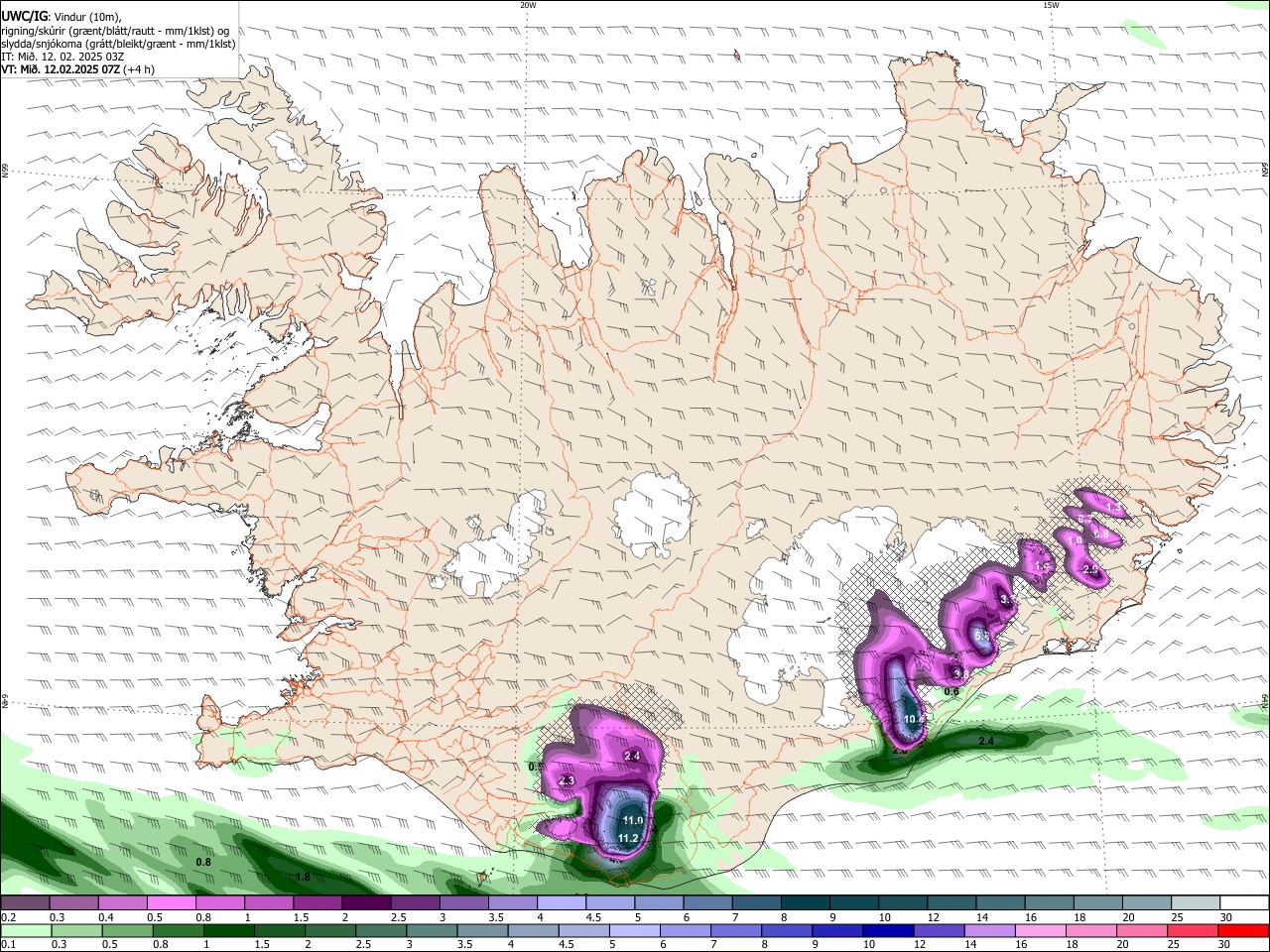Click the 0.2 label in the snow legend
The image size is (1270, 952).
click(7, 917)
